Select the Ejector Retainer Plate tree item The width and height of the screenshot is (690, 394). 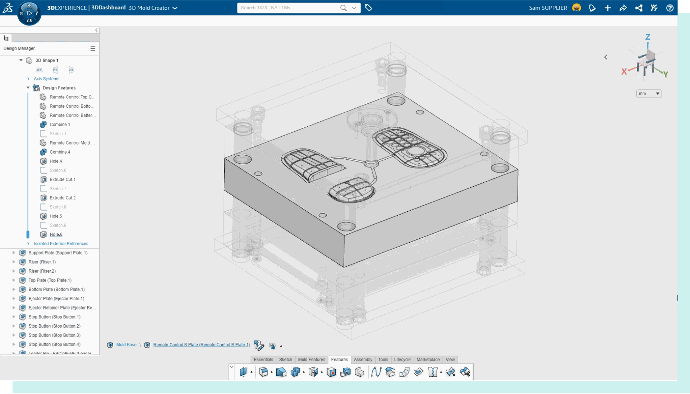pos(61,308)
